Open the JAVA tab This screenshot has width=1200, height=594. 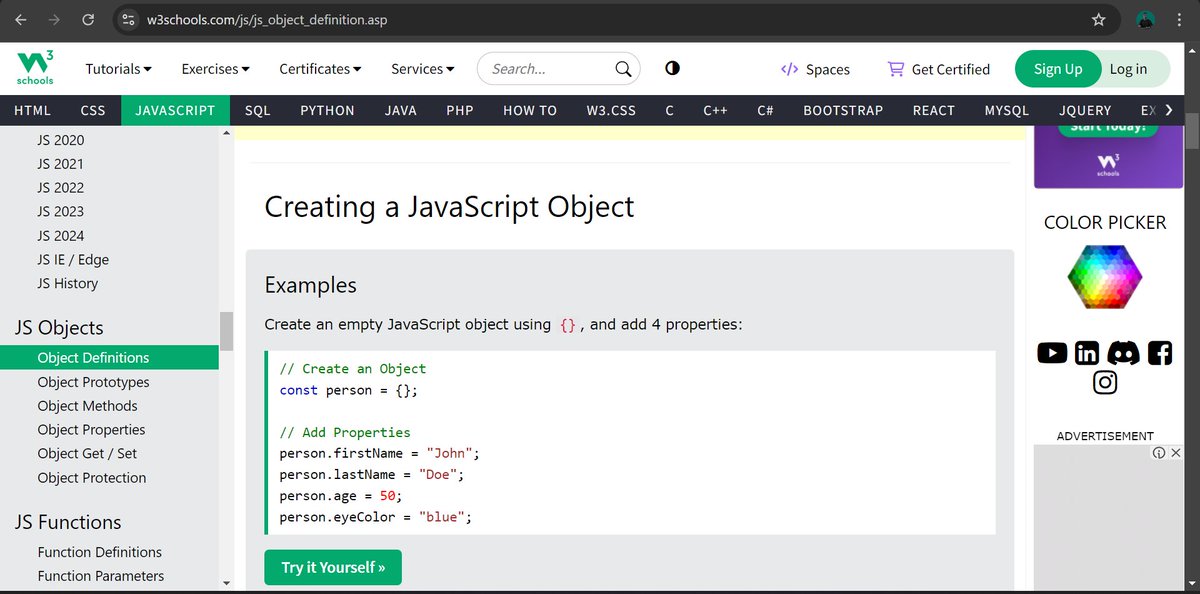(x=401, y=110)
